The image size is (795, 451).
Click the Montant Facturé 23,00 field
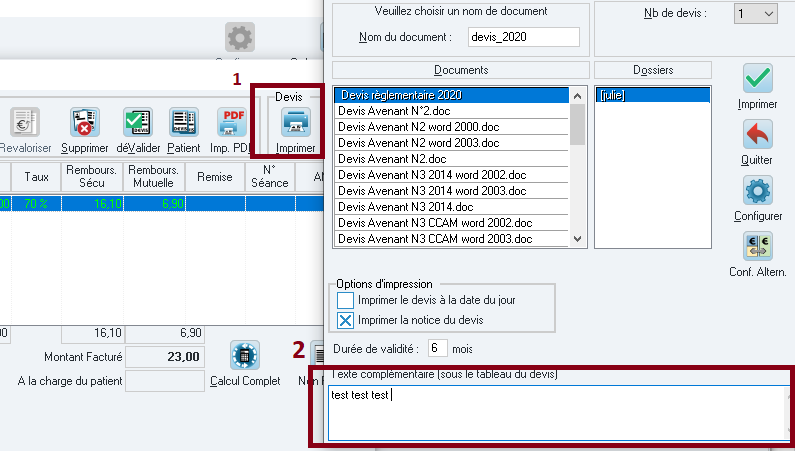click(165, 357)
